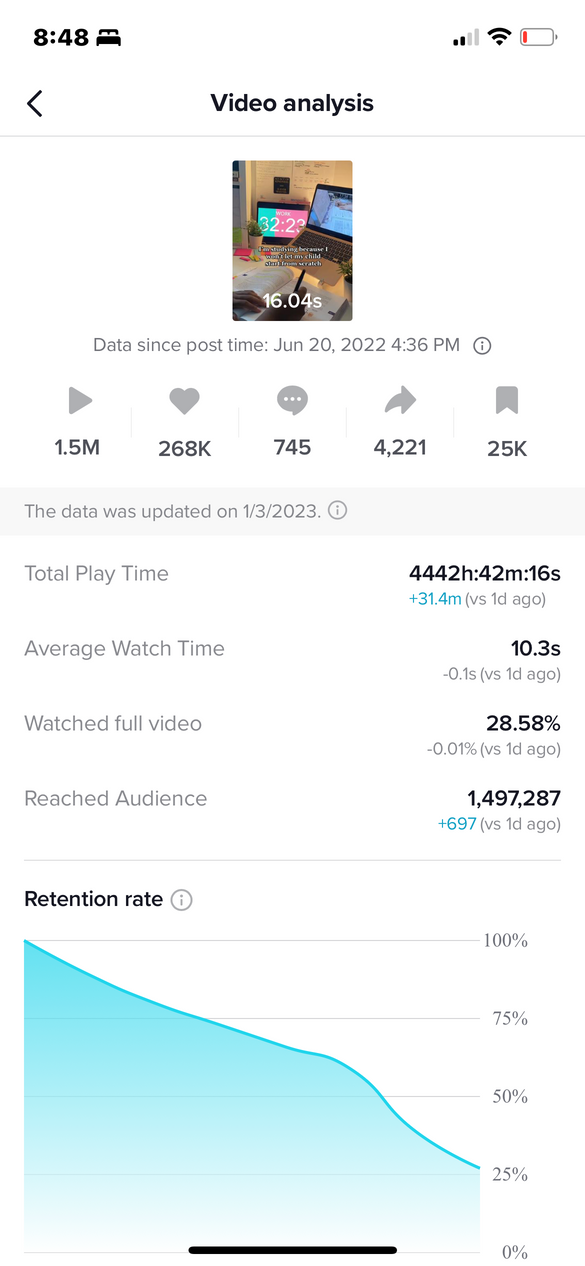Tap the back arrow icon

pyautogui.click(x=35, y=103)
